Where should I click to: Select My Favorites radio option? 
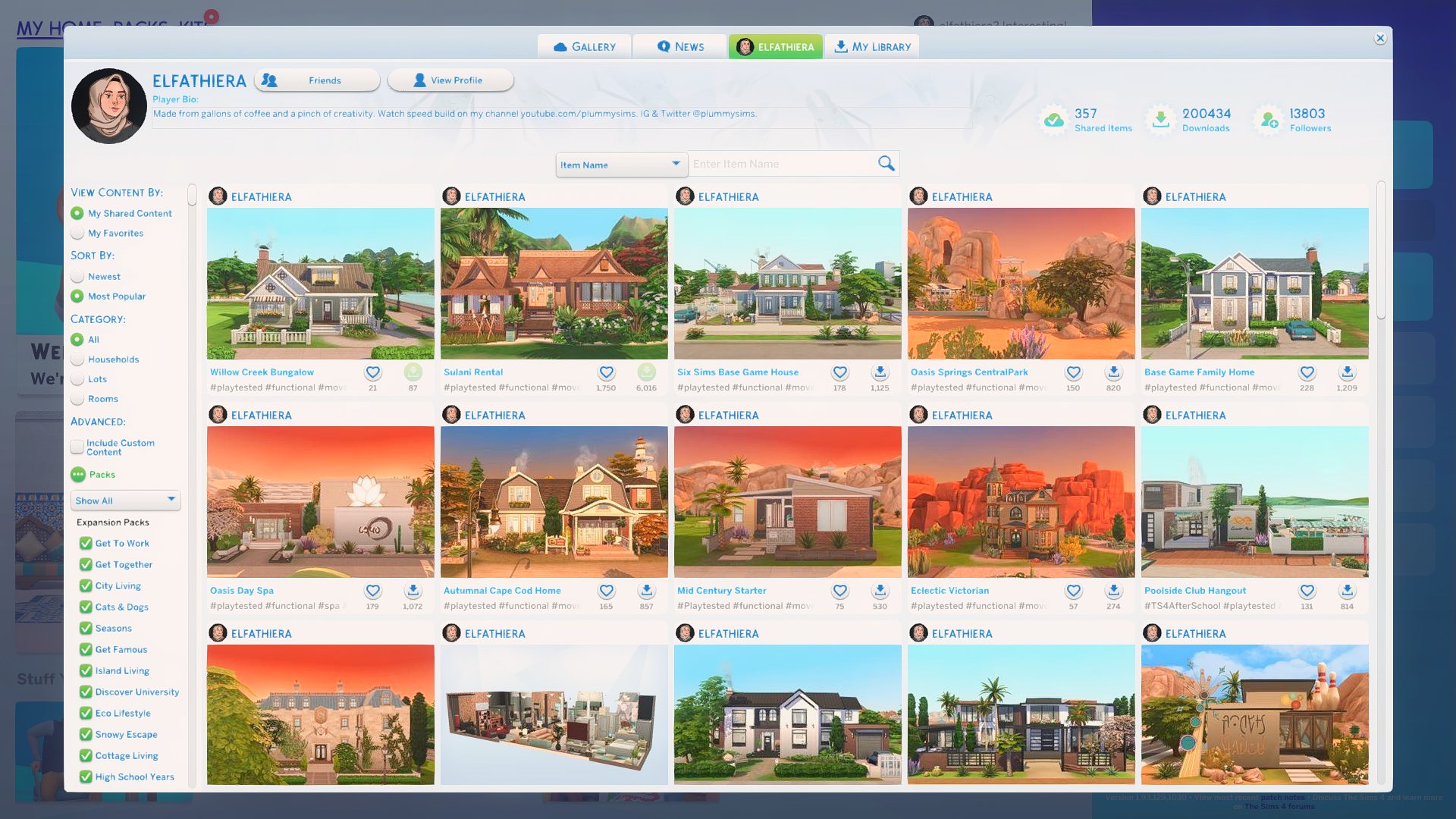pos(77,234)
